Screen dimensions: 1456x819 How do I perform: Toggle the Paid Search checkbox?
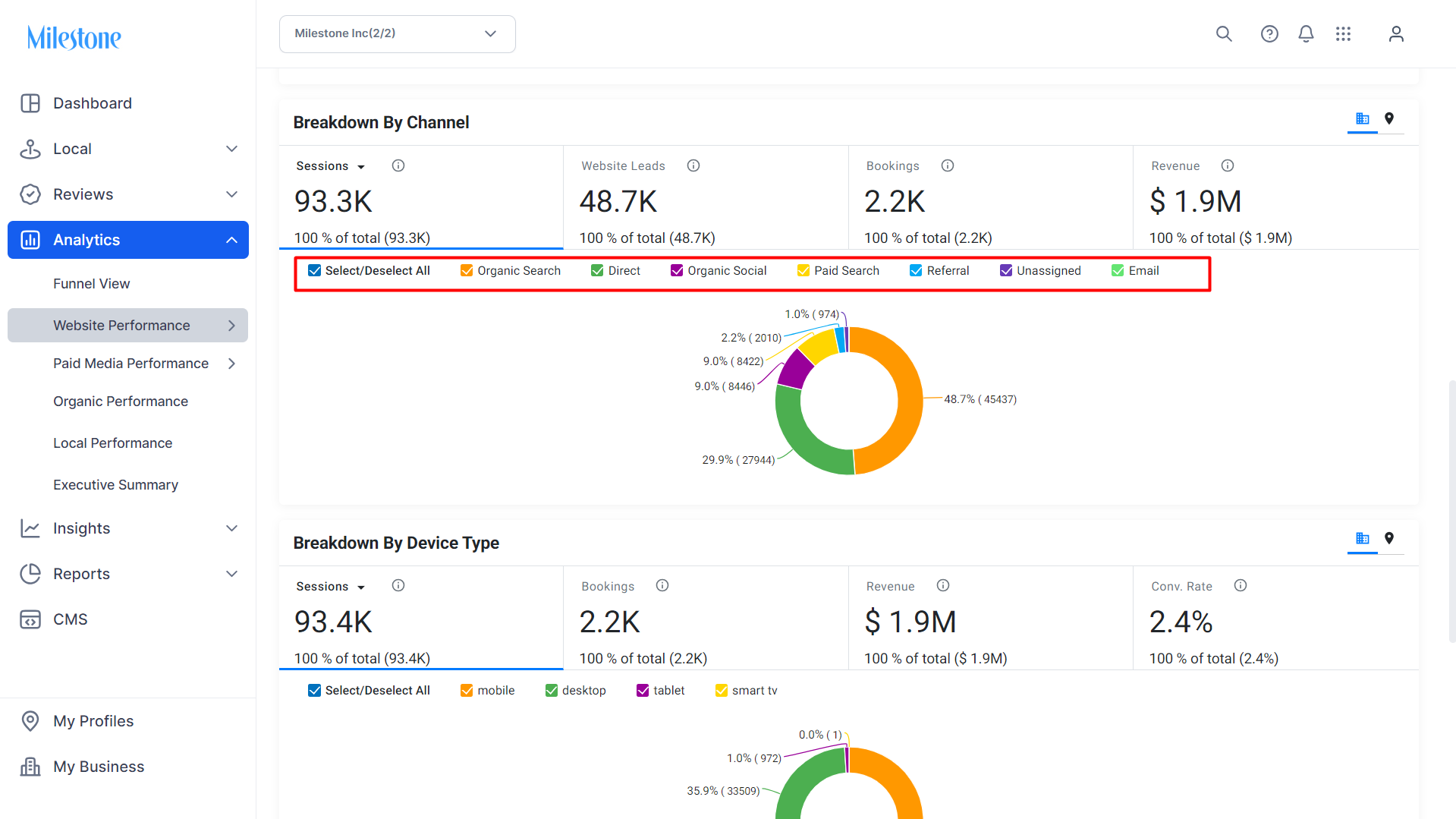803,270
